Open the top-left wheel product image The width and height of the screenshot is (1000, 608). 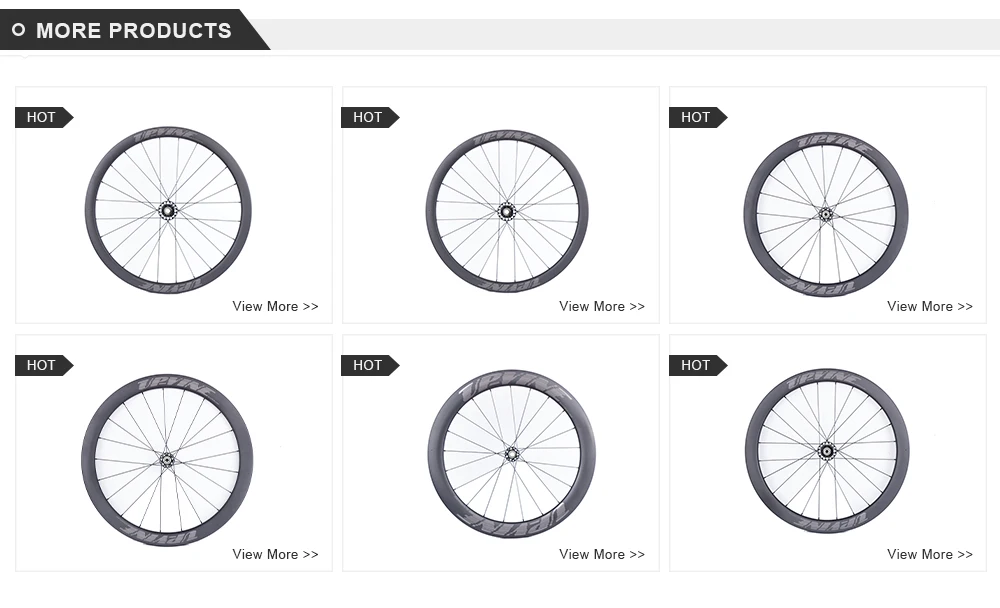coord(168,210)
